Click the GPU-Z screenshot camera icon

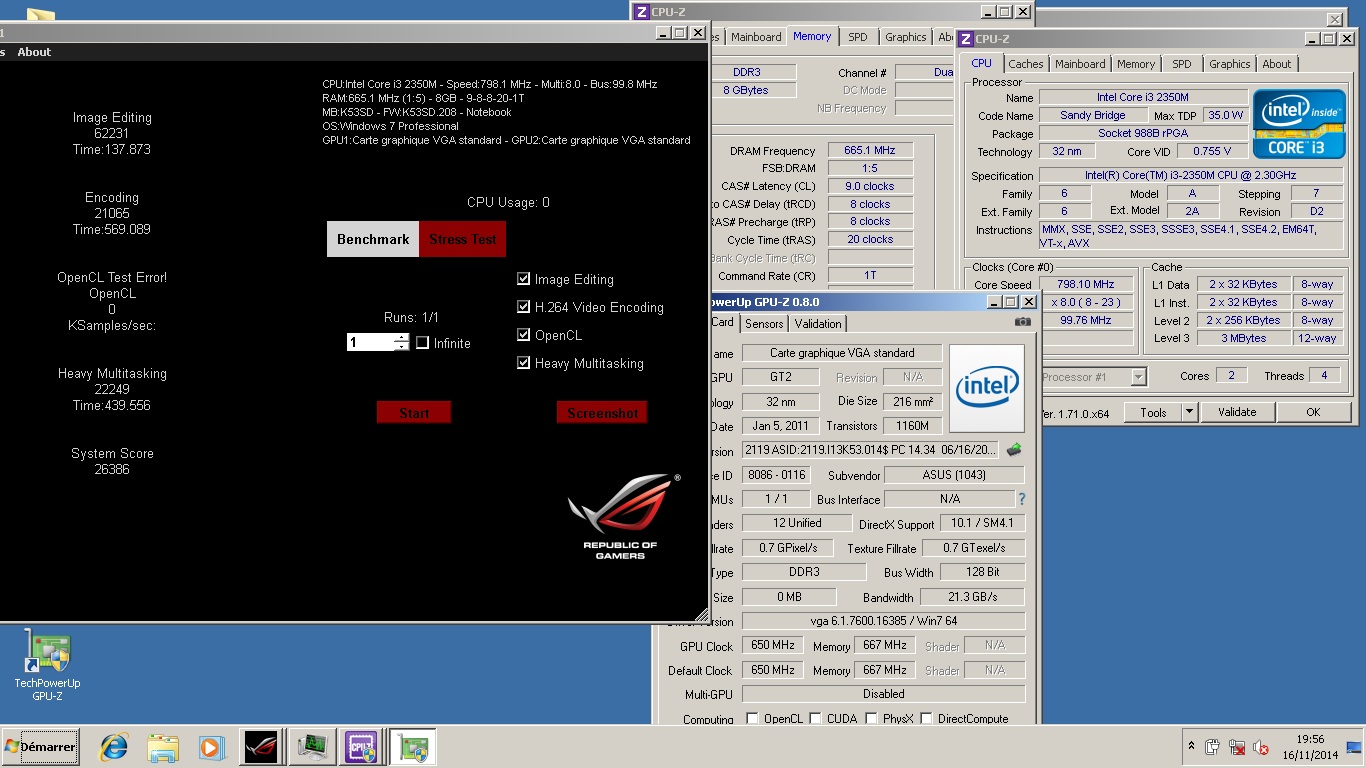1022,322
